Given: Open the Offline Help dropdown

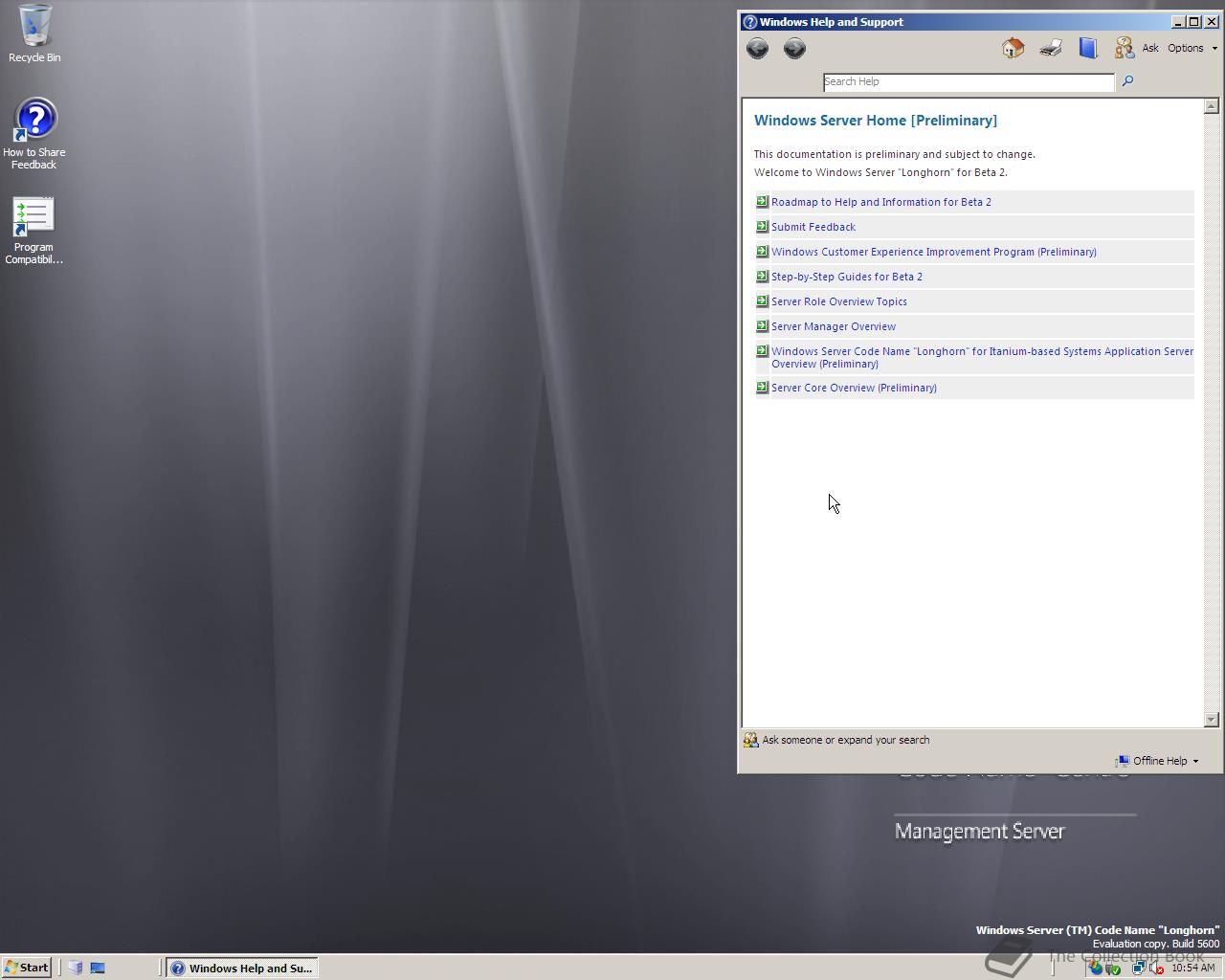Looking at the screenshot, I should (x=1156, y=761).
